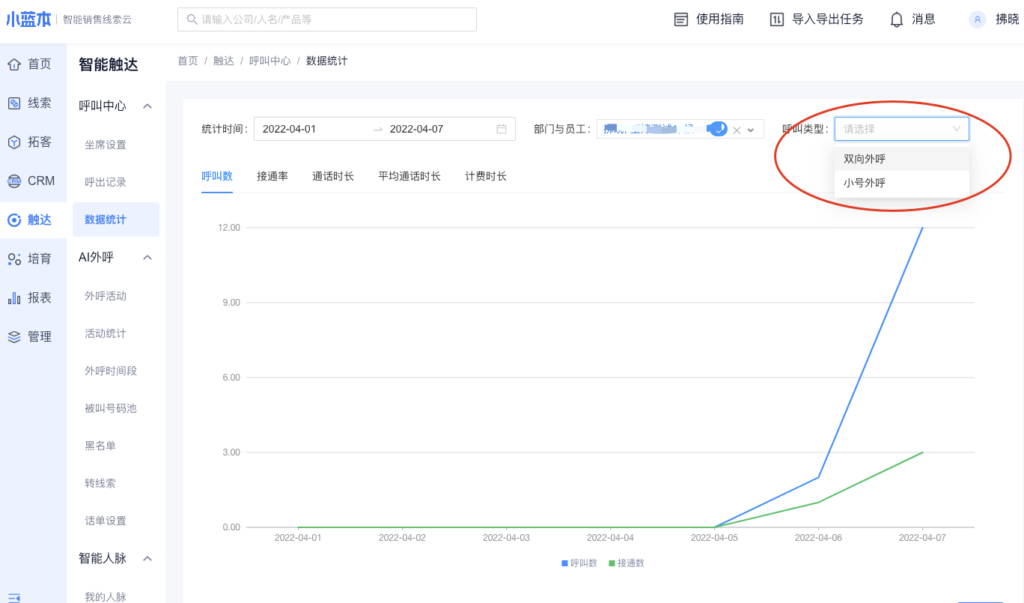
Task: Click the 管理 layers icon
Action: [x=14, y=337]
